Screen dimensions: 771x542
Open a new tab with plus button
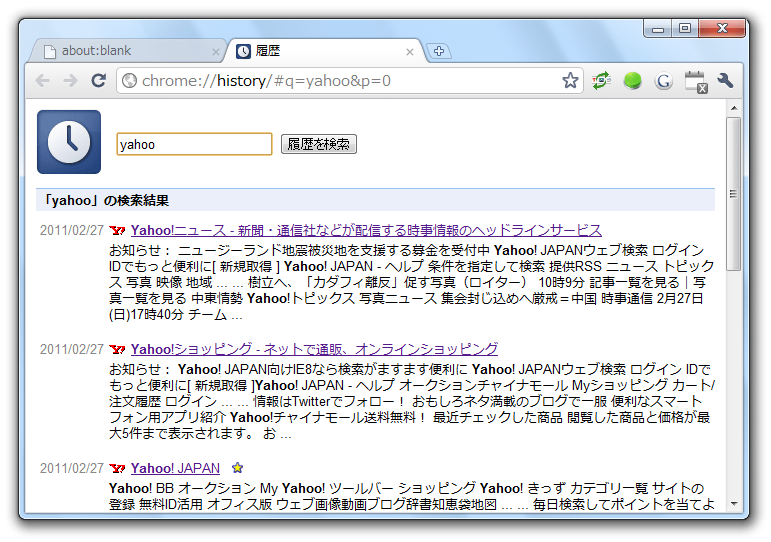[x=439, y=51]
